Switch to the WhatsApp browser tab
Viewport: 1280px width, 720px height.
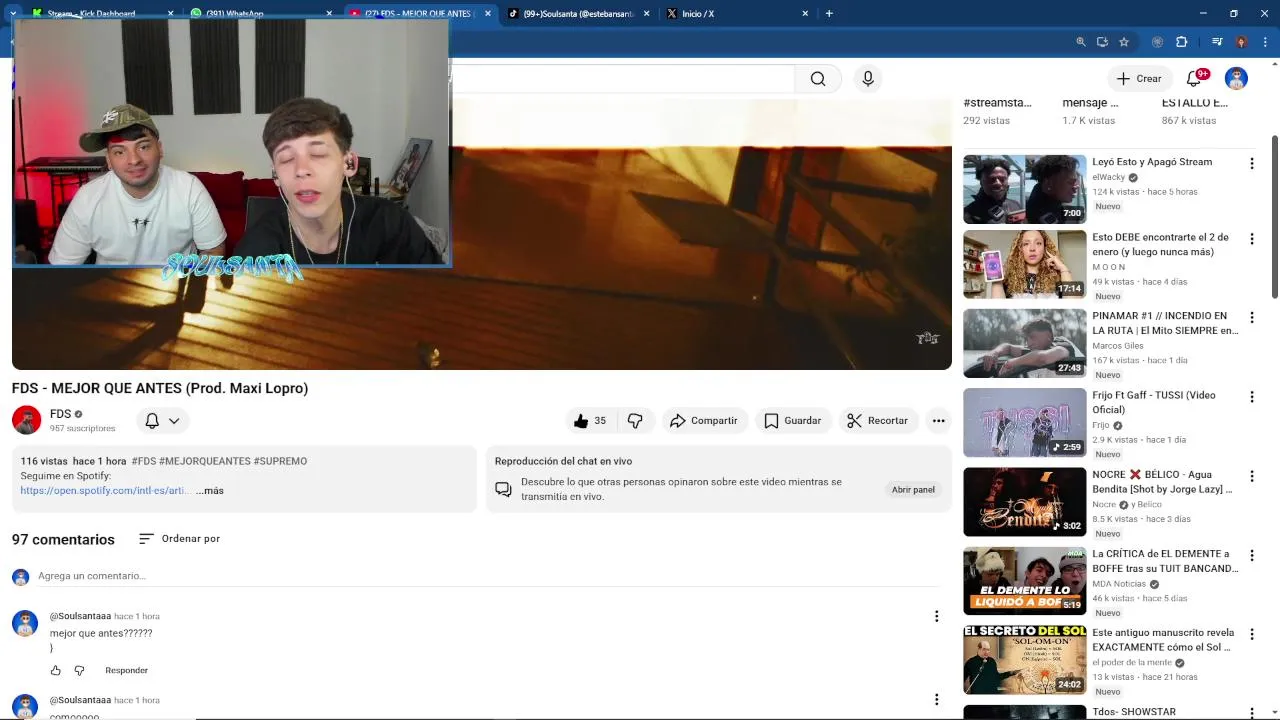[x=260, y=14]
